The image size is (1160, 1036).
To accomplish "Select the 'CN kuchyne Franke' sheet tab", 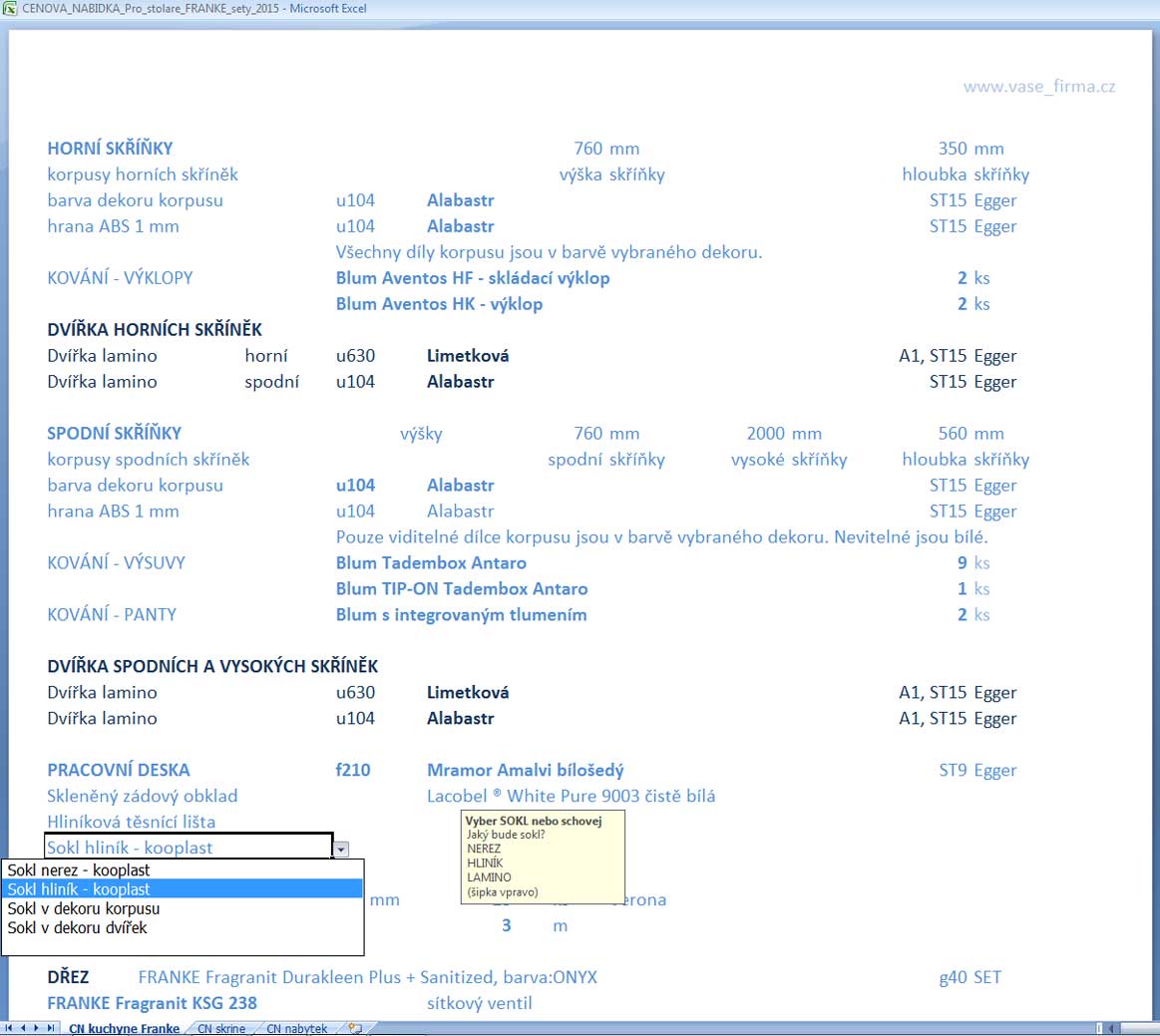I will [124, 1029].
